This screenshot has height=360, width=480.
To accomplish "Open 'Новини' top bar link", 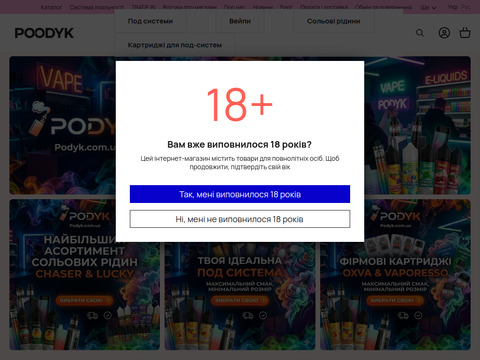I will click(x=263, y=7).
